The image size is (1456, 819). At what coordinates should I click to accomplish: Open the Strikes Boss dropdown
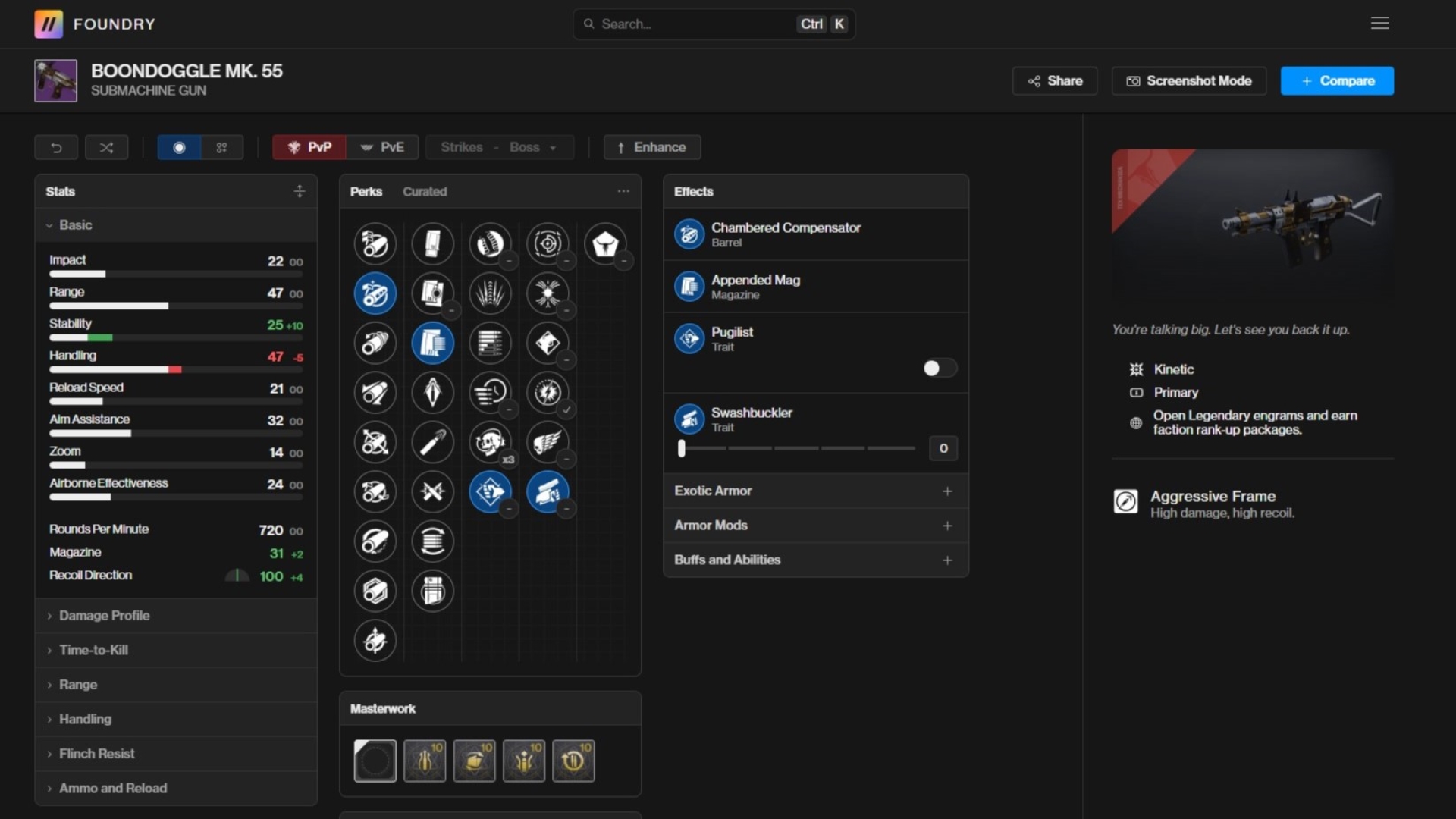pyautogui.click(x=499, y=147)
